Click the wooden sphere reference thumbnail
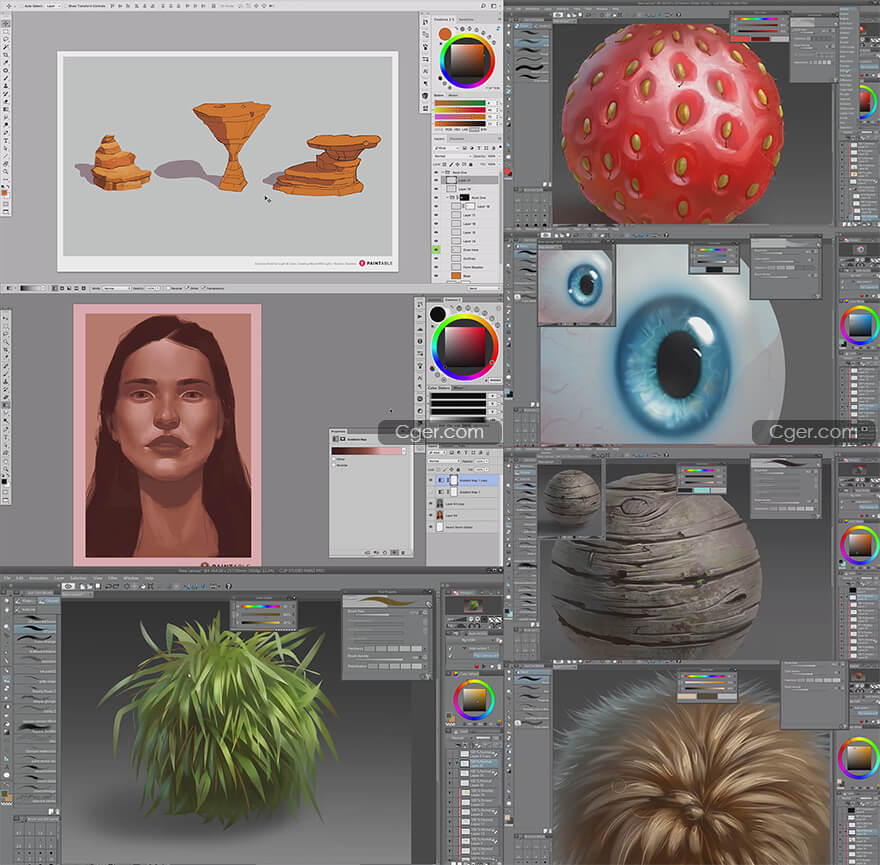880x865 pixels. 571,497
